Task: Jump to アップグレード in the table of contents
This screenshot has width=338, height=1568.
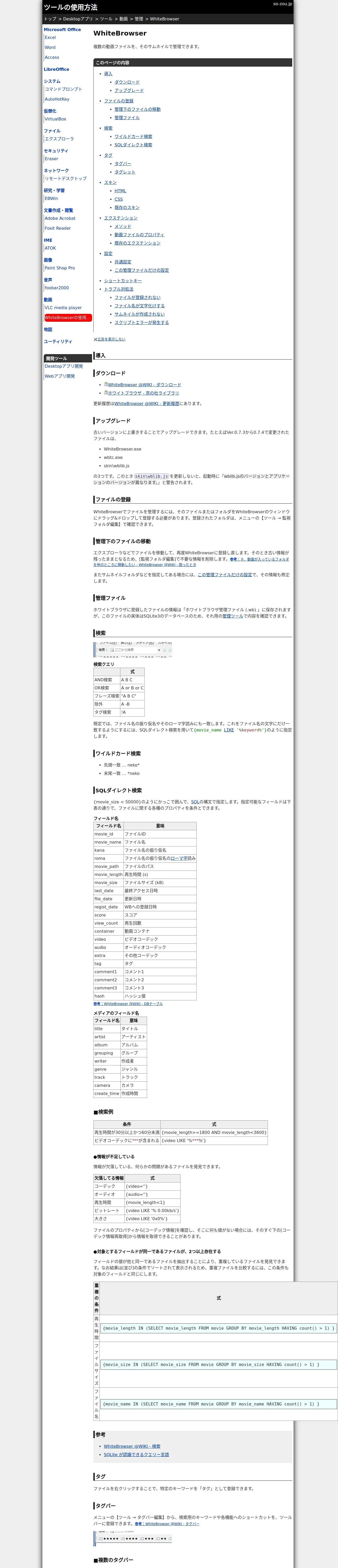Action: [x=129, y=90]
